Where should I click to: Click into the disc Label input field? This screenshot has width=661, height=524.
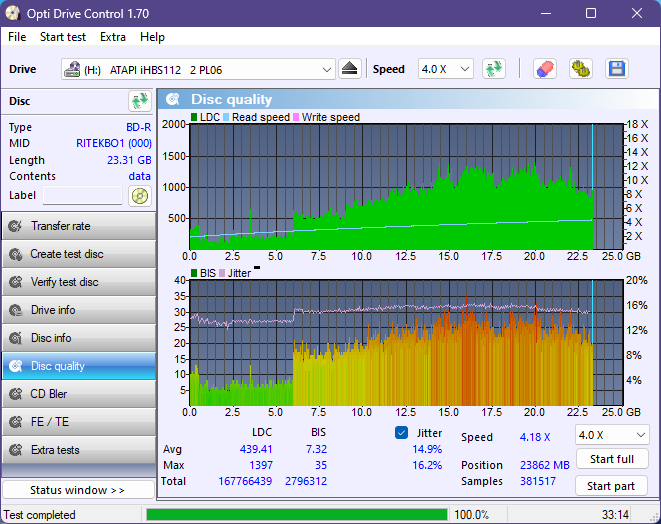(x=83, y=196)
